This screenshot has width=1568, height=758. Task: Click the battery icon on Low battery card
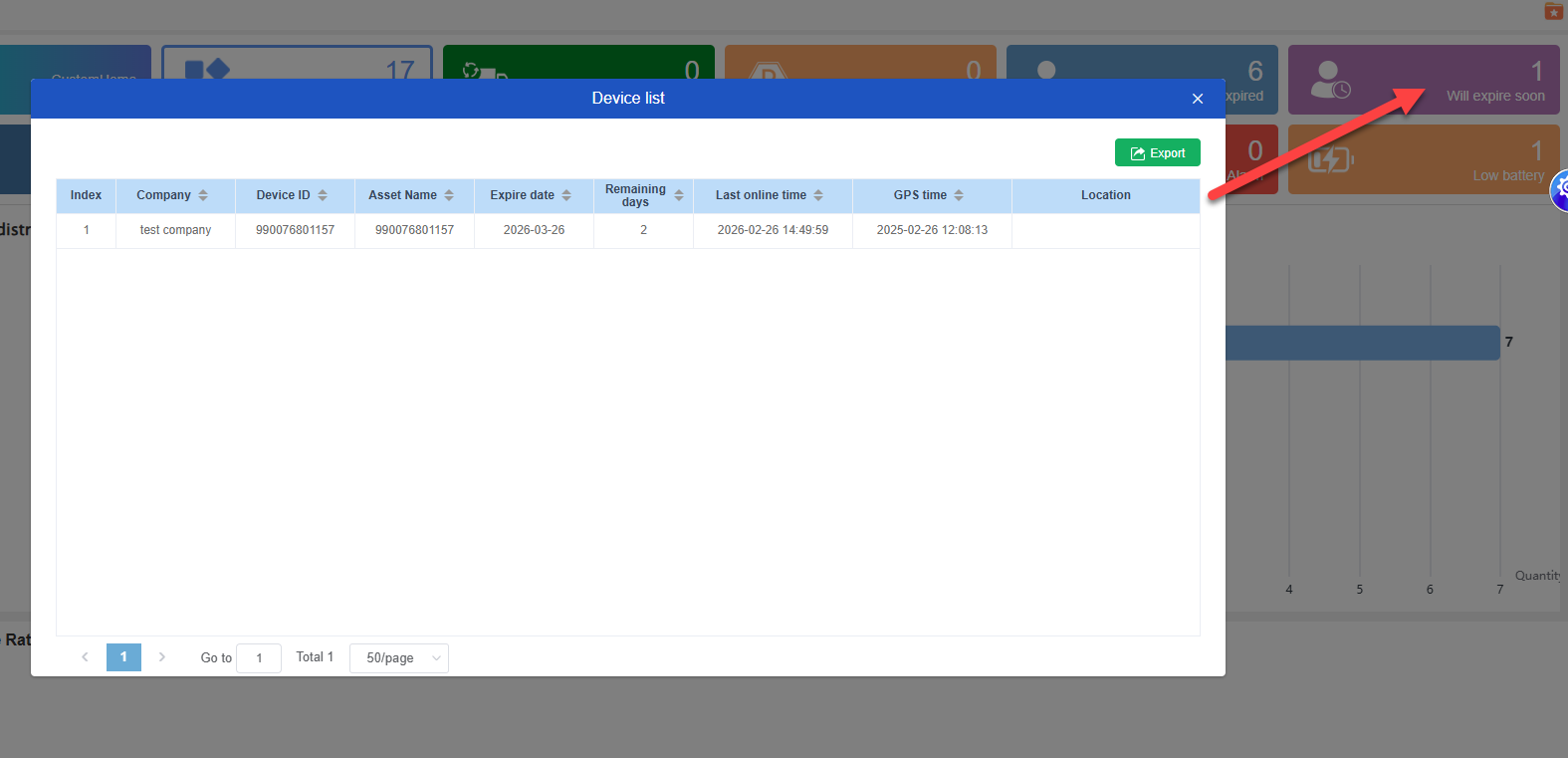(x=1331, y=159)
